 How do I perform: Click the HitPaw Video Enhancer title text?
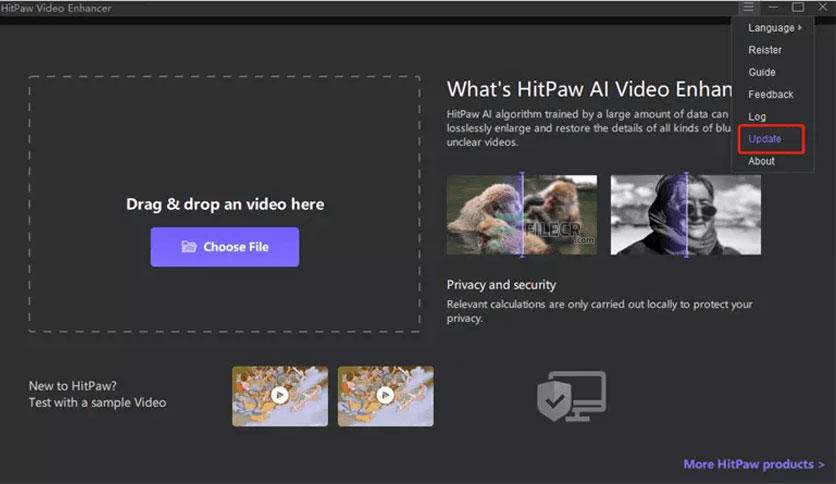(x=56, y=8)
